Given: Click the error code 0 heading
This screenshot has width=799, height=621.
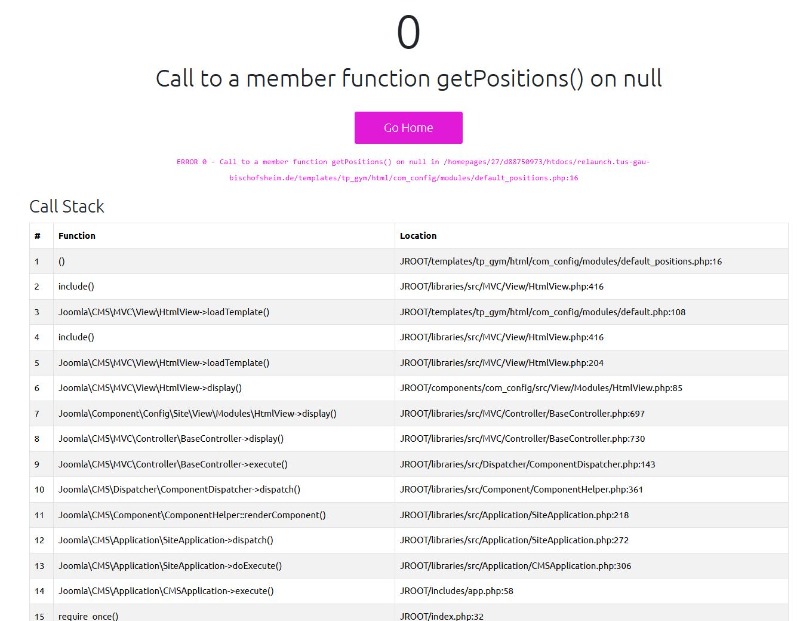Looking at the screenshot, I should 408,32.
